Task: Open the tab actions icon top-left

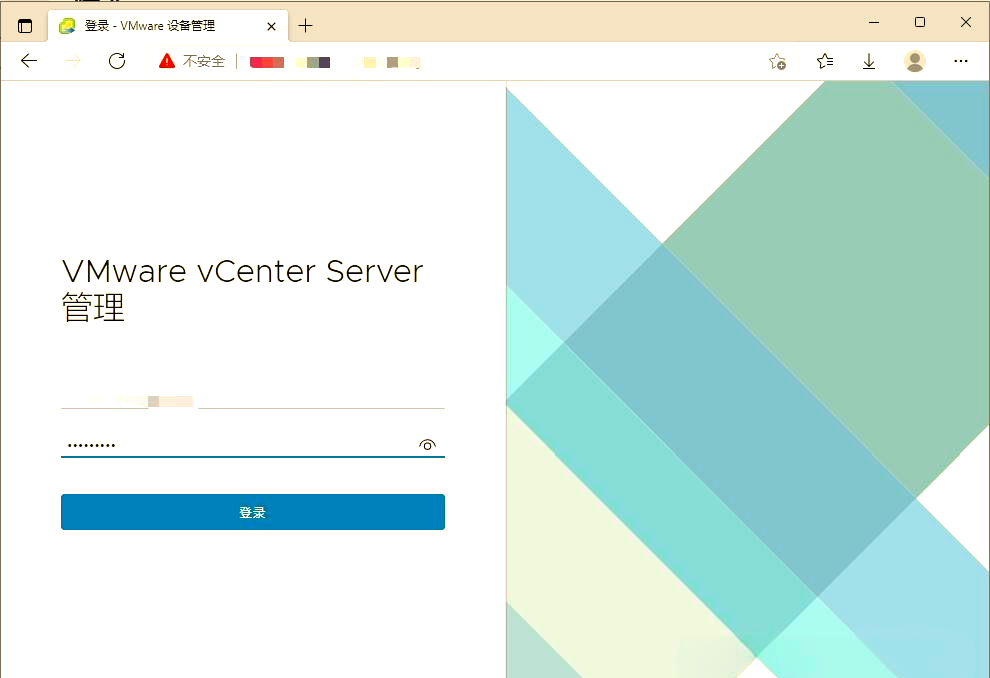Action: tap(23, 24)
